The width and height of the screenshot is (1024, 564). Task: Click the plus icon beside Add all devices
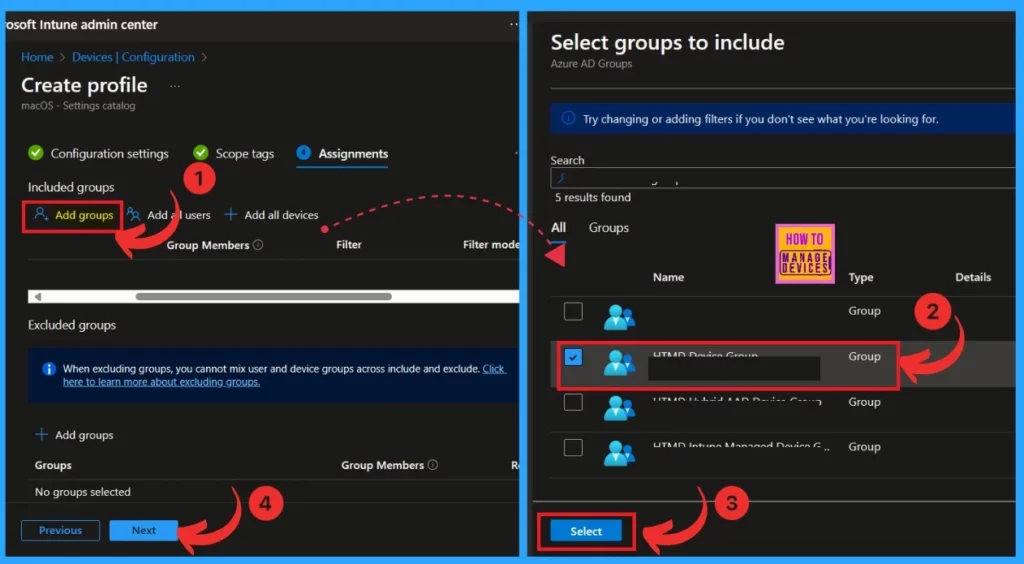[231, 214]
